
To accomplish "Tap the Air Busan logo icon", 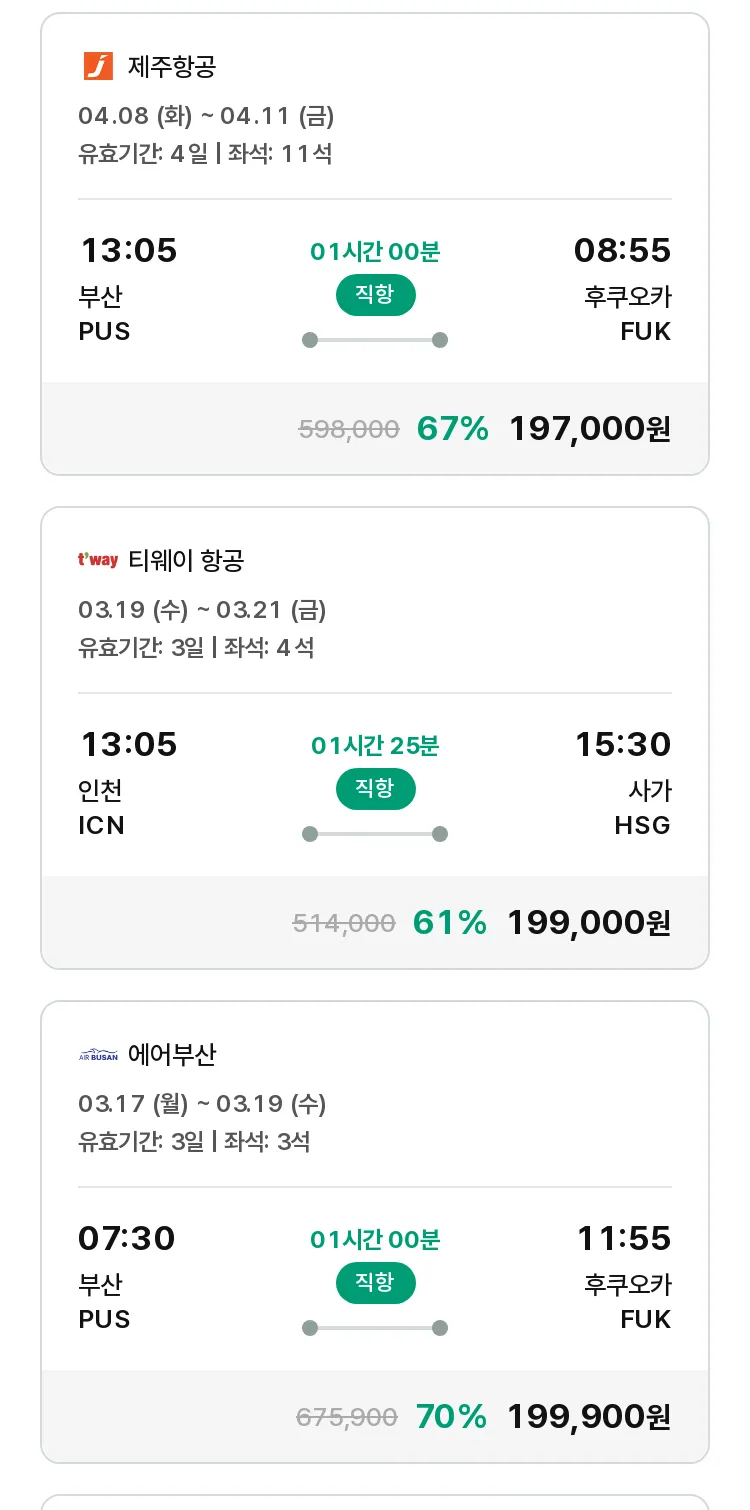I will pyautogui.click(x=98, y=1055).
